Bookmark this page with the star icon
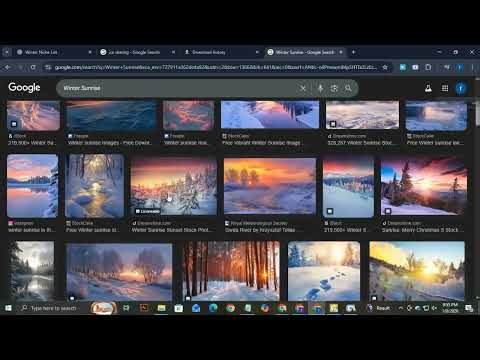The image size is (480, 360). point(385,67)
